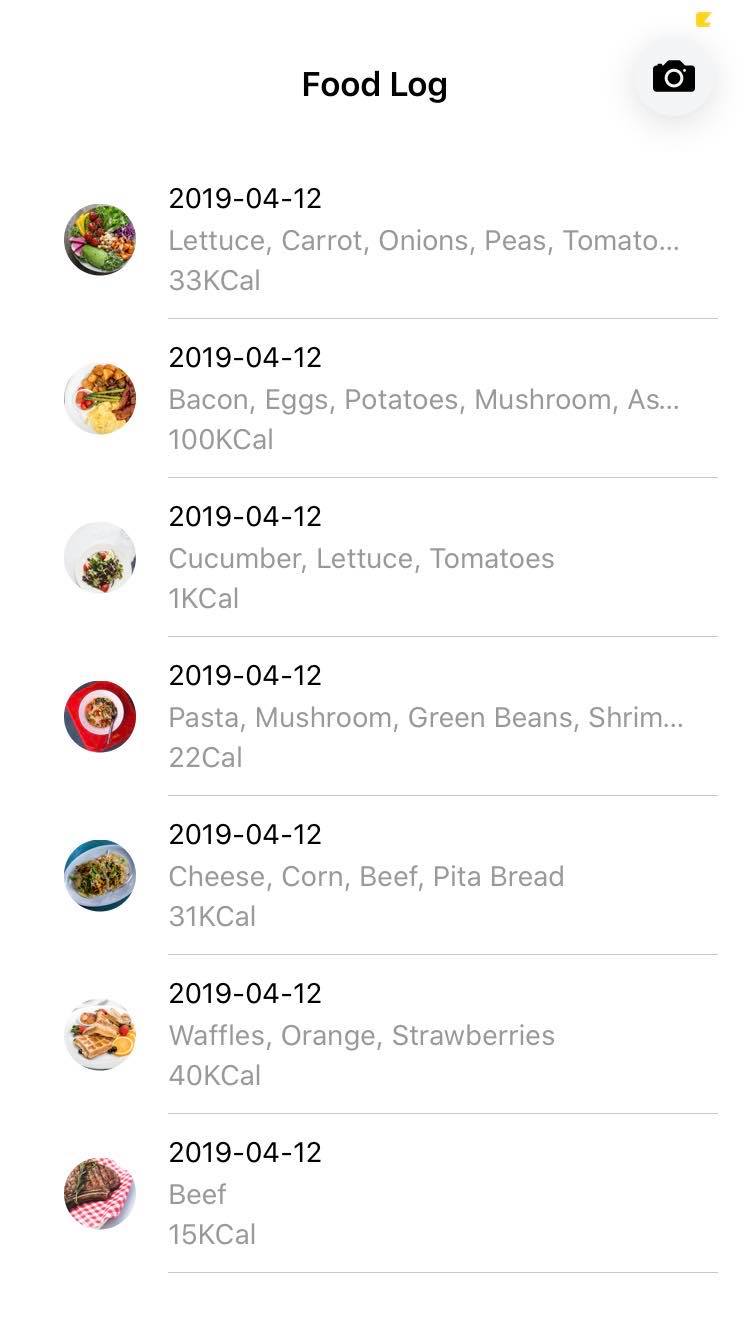Image resolution: width=750 pixels, height=1334 pixels.
Task: Select the Bacon, Eggs, Potatoes entry
Action: click(x=375, y=399)
